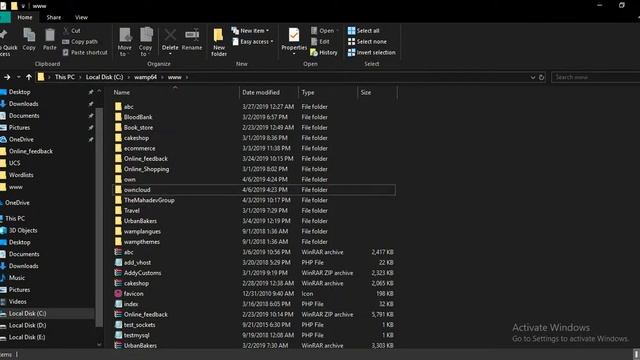Expand breadcrumb chevron after www

(x=187, y=77)
